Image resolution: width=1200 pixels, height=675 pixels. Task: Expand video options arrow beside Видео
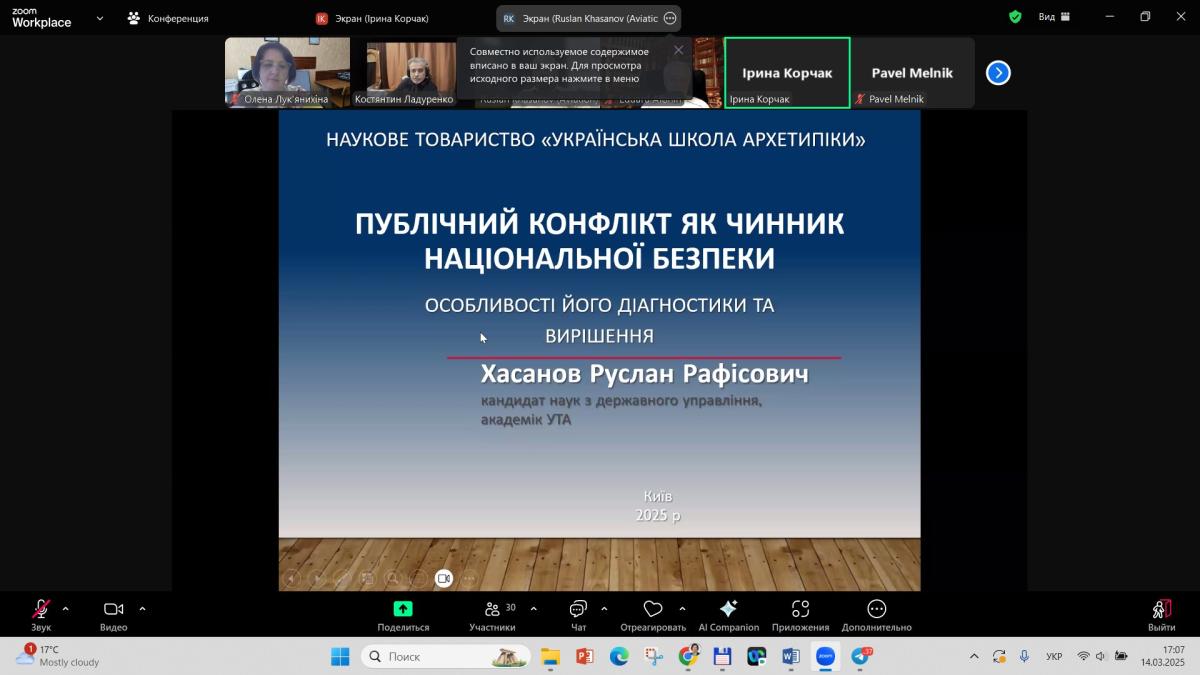[x=142, y=608]
